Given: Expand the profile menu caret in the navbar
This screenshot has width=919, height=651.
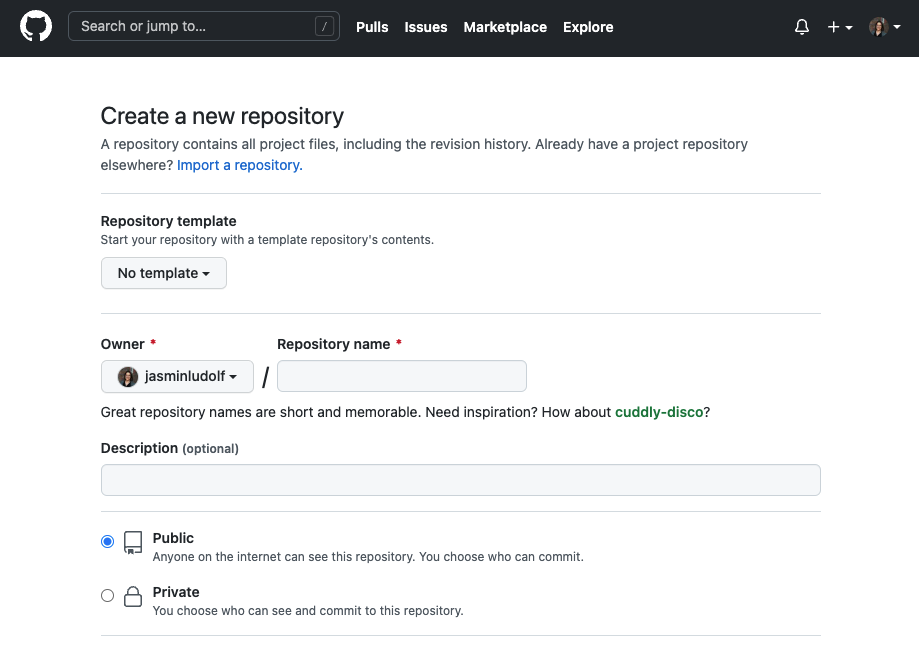Looking at the screenshot, I should coord(897,27).
